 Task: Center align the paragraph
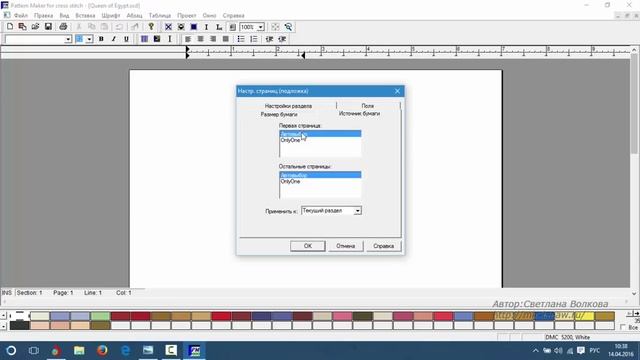pyautogui.click(x=200, y=39)
